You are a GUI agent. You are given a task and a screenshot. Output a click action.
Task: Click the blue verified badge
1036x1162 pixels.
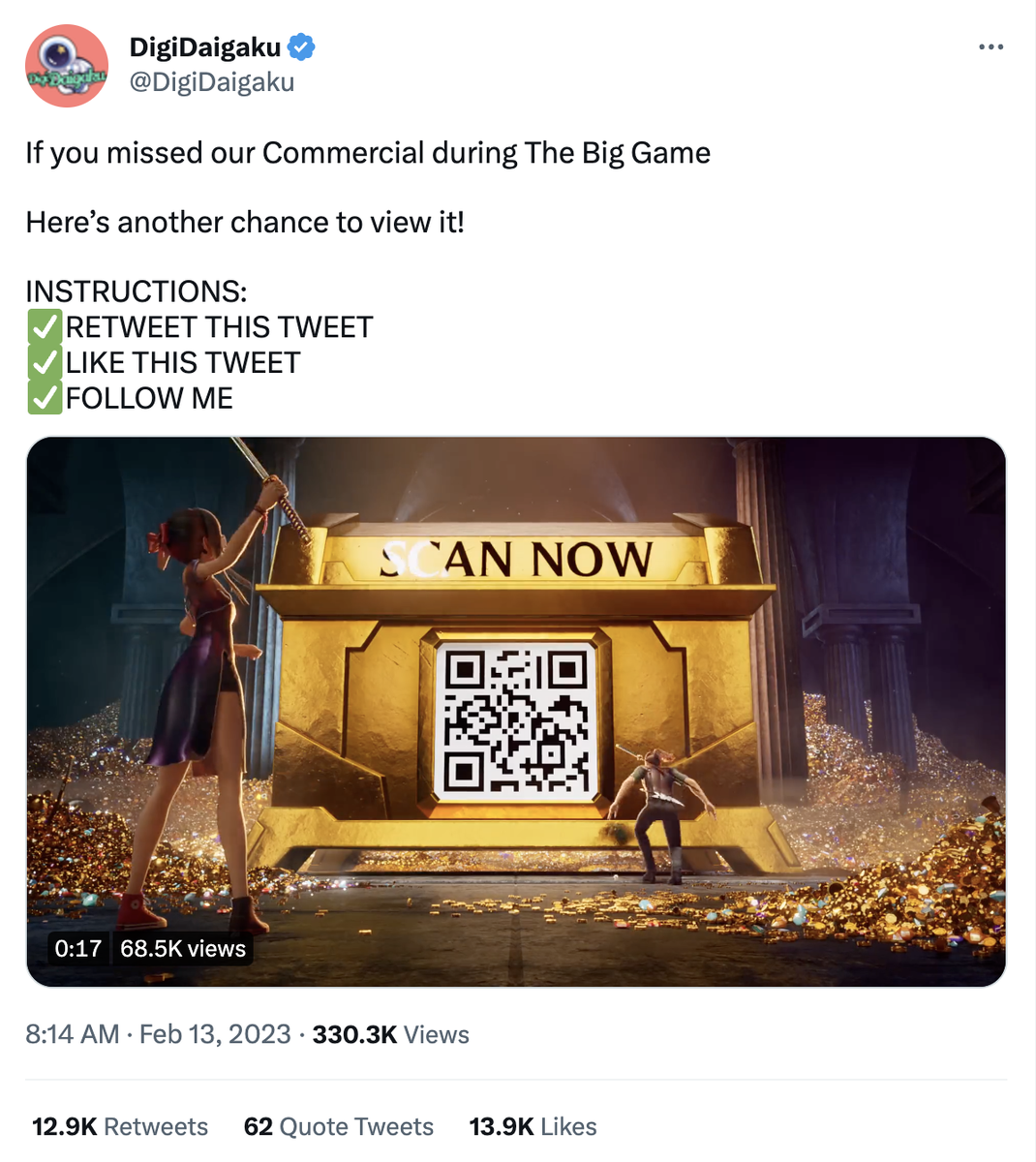click(301, 46)
